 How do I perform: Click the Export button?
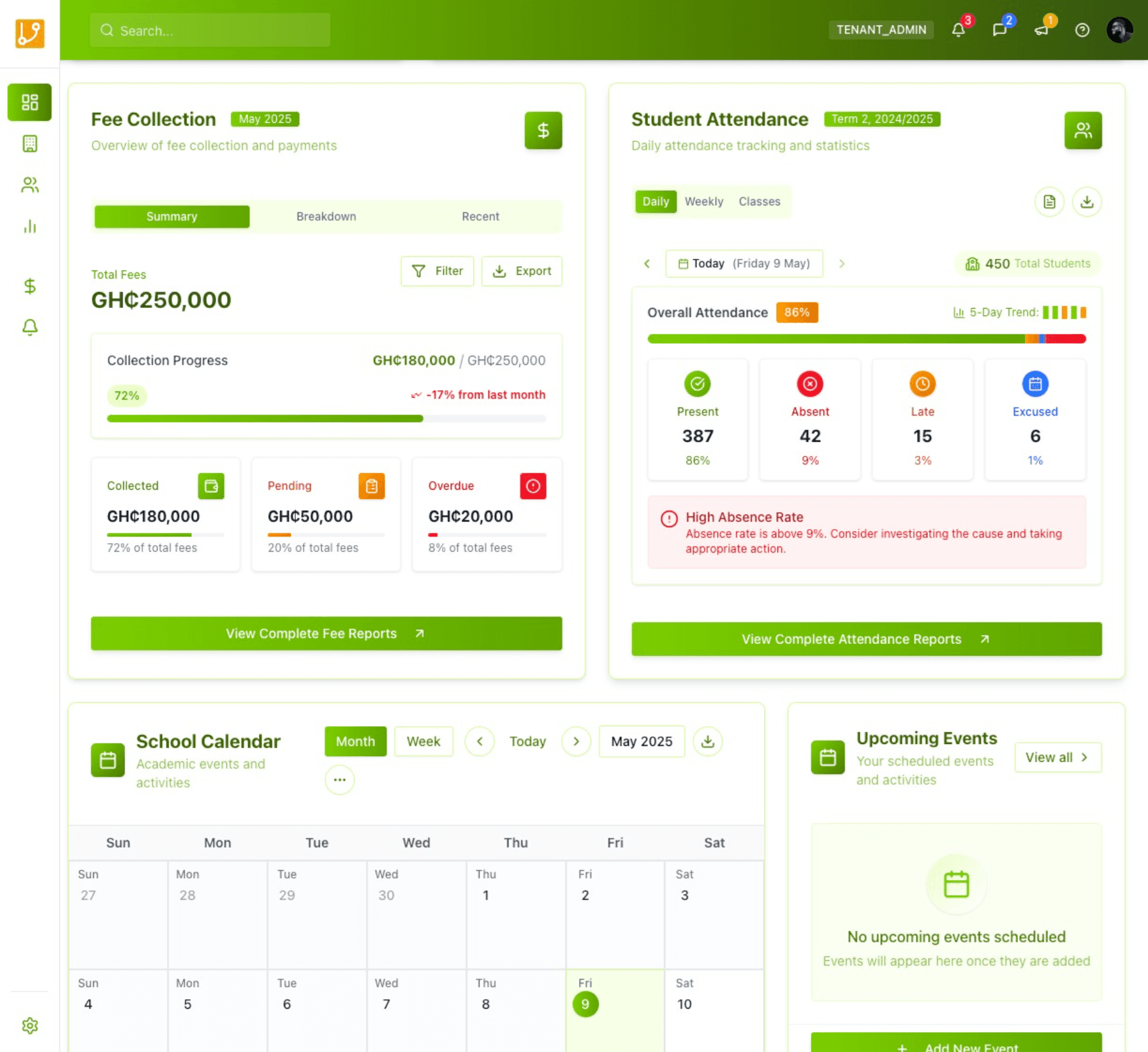522,271
